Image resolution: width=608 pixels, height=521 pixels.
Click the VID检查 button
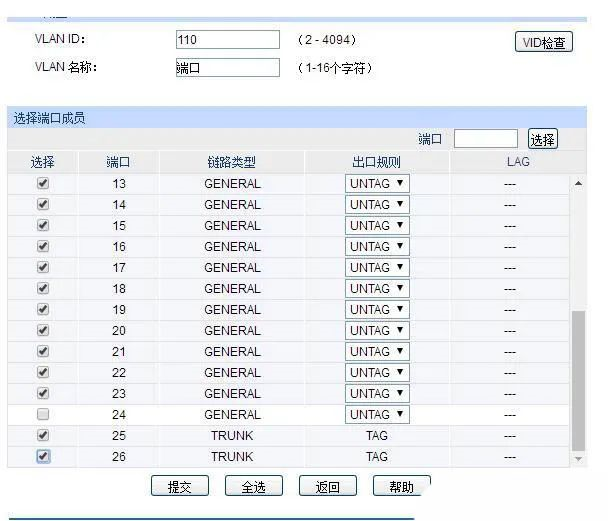544,42
